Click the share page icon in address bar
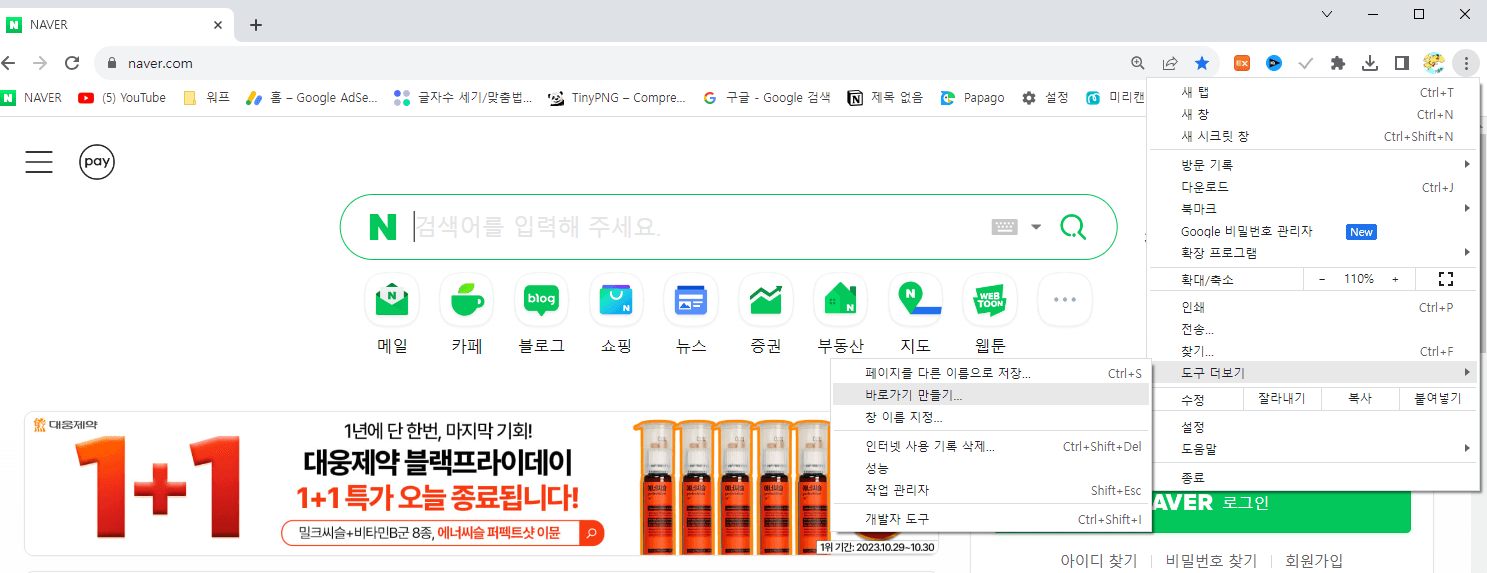Viewport: 1487px width, 573px height. 1170,63
